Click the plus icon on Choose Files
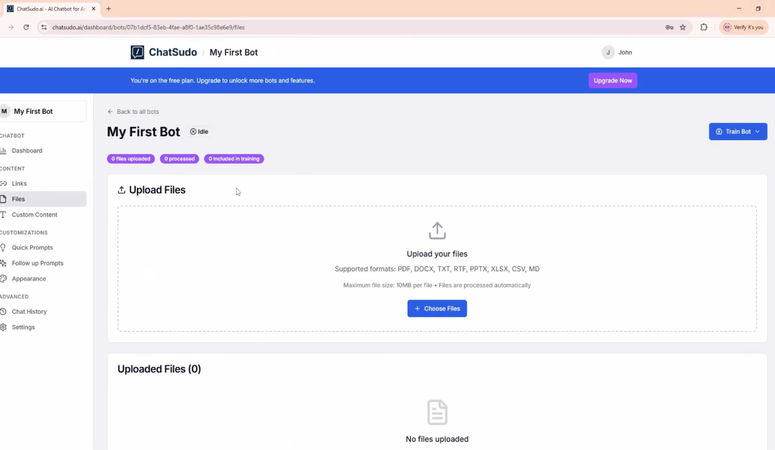Screen dimensions: 775x450 [x=417, y=309]
